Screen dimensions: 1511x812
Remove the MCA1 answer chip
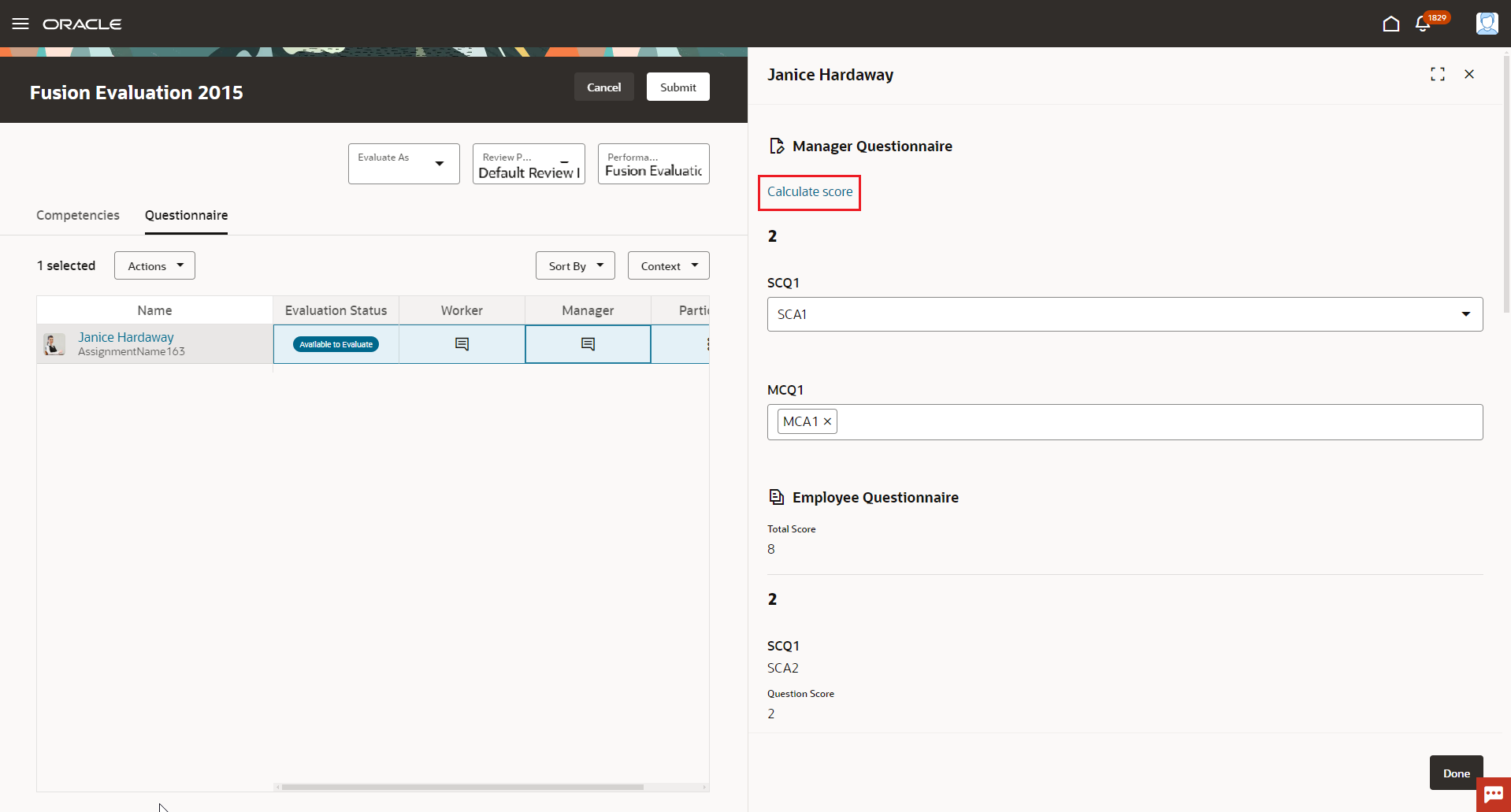point(827,421)
